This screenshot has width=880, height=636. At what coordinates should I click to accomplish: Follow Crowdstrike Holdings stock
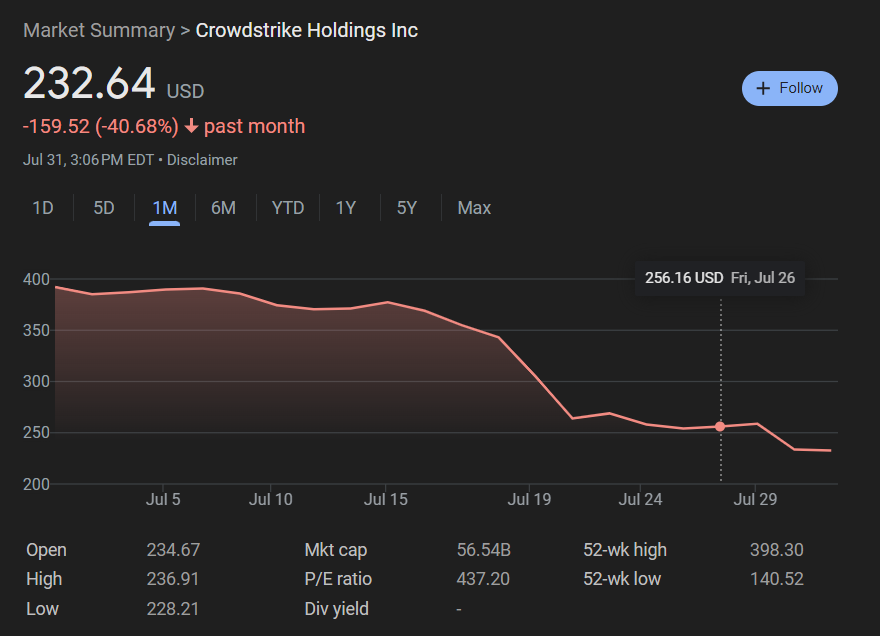[x=790, y=88]
